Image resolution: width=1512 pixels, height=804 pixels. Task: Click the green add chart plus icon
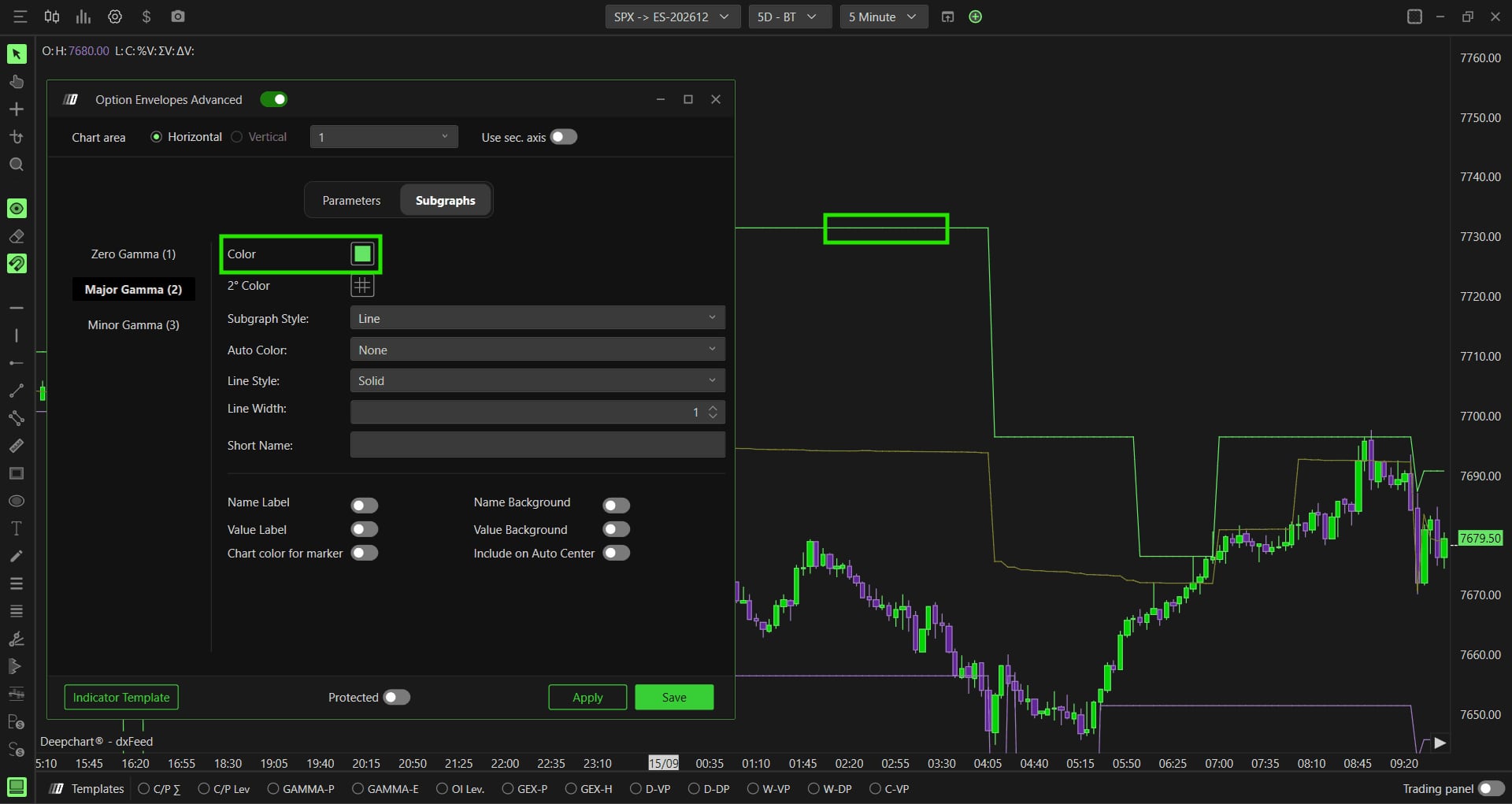coord(976,17)
